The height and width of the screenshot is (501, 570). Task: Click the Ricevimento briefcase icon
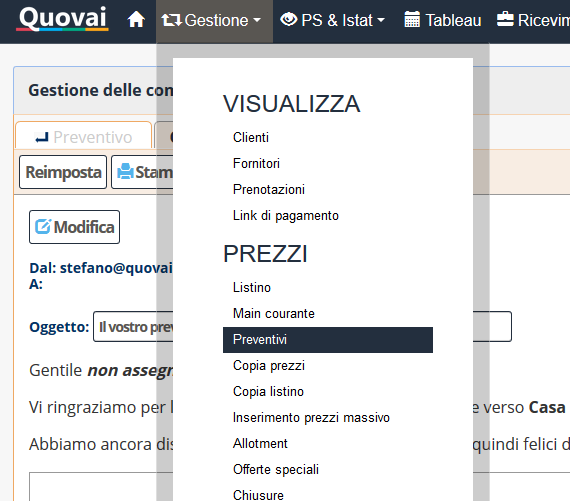pos(505,19)
